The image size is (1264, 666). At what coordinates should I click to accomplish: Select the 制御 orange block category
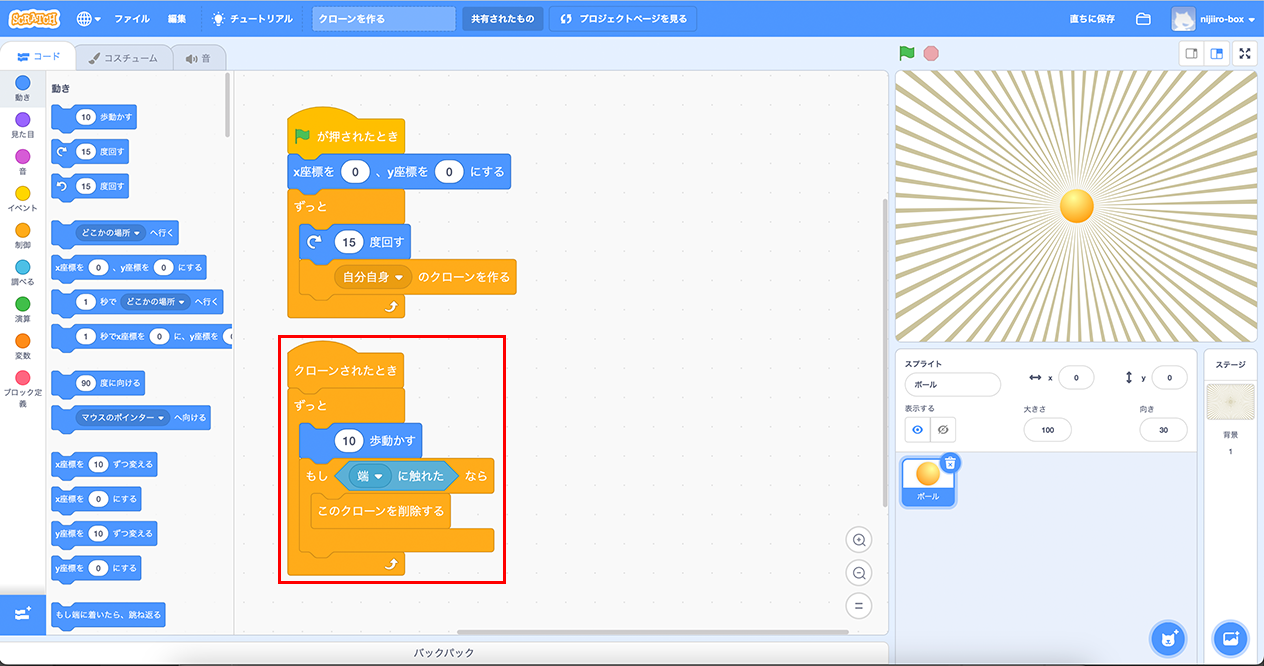pos(22,236)
